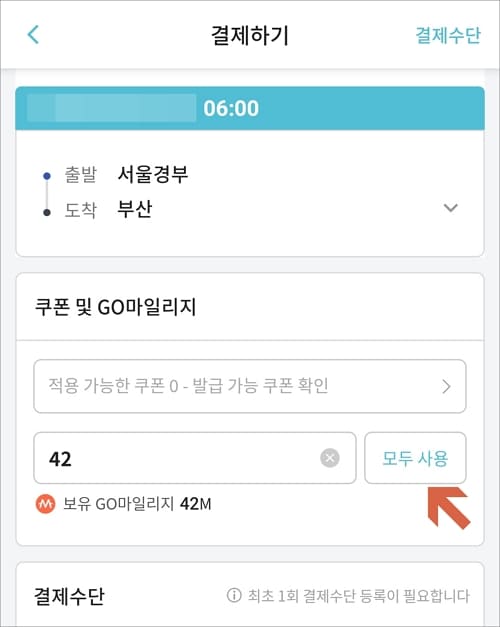
Task: Expand trip details with the chevron beside 부산
Action: 451,208
